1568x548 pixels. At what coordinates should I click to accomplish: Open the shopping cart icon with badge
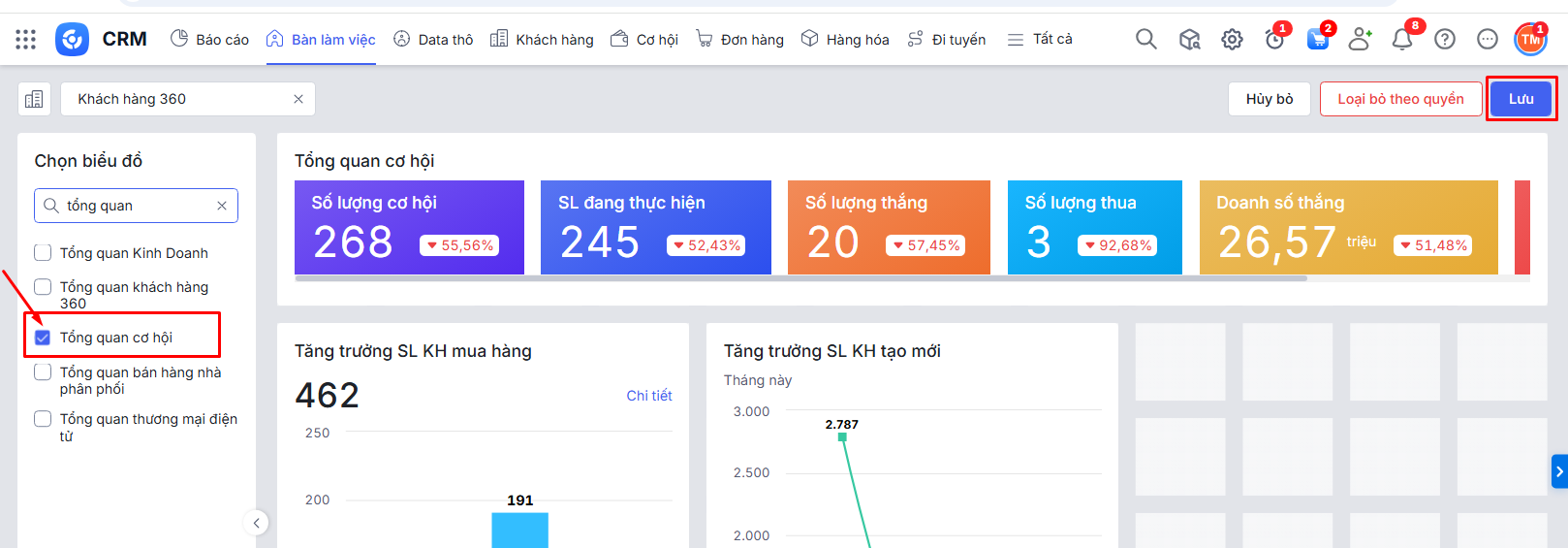(1317, 40)
